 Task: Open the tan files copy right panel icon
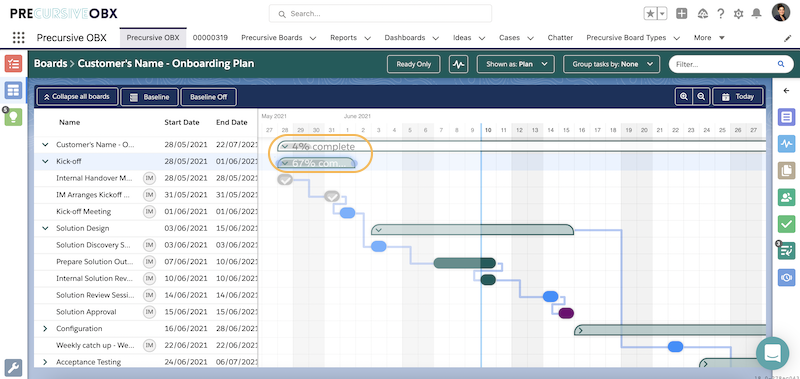point(786,170)
